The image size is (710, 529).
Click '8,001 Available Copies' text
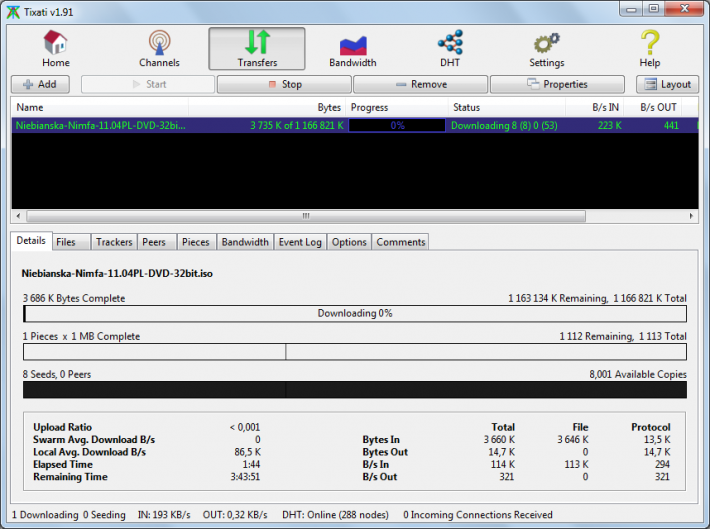638,375
